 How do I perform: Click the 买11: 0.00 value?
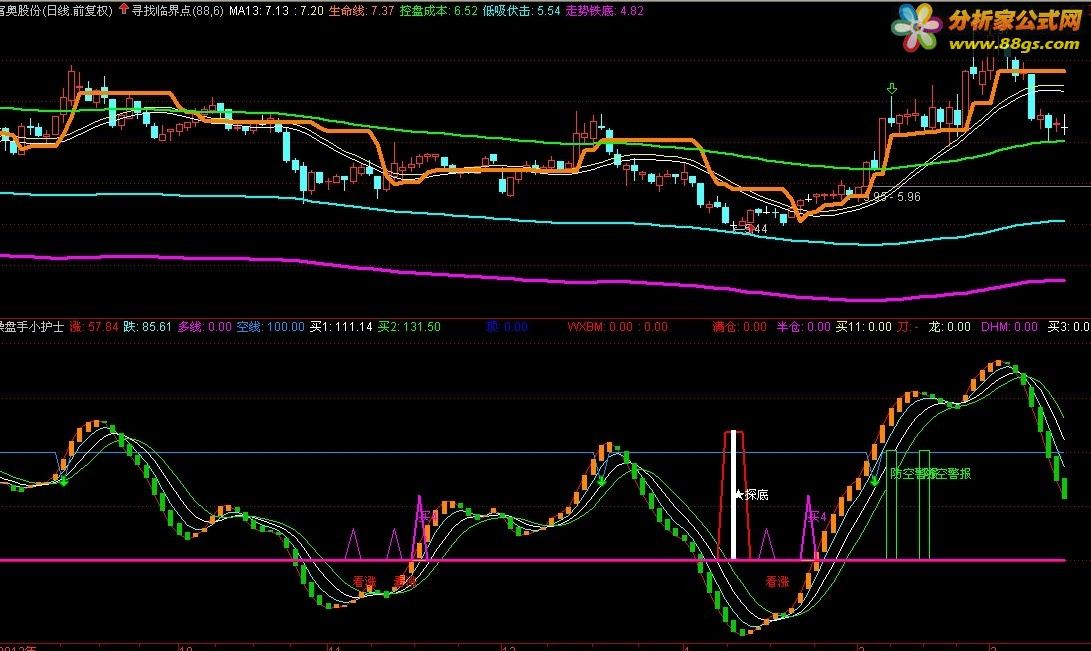[863, 326]
